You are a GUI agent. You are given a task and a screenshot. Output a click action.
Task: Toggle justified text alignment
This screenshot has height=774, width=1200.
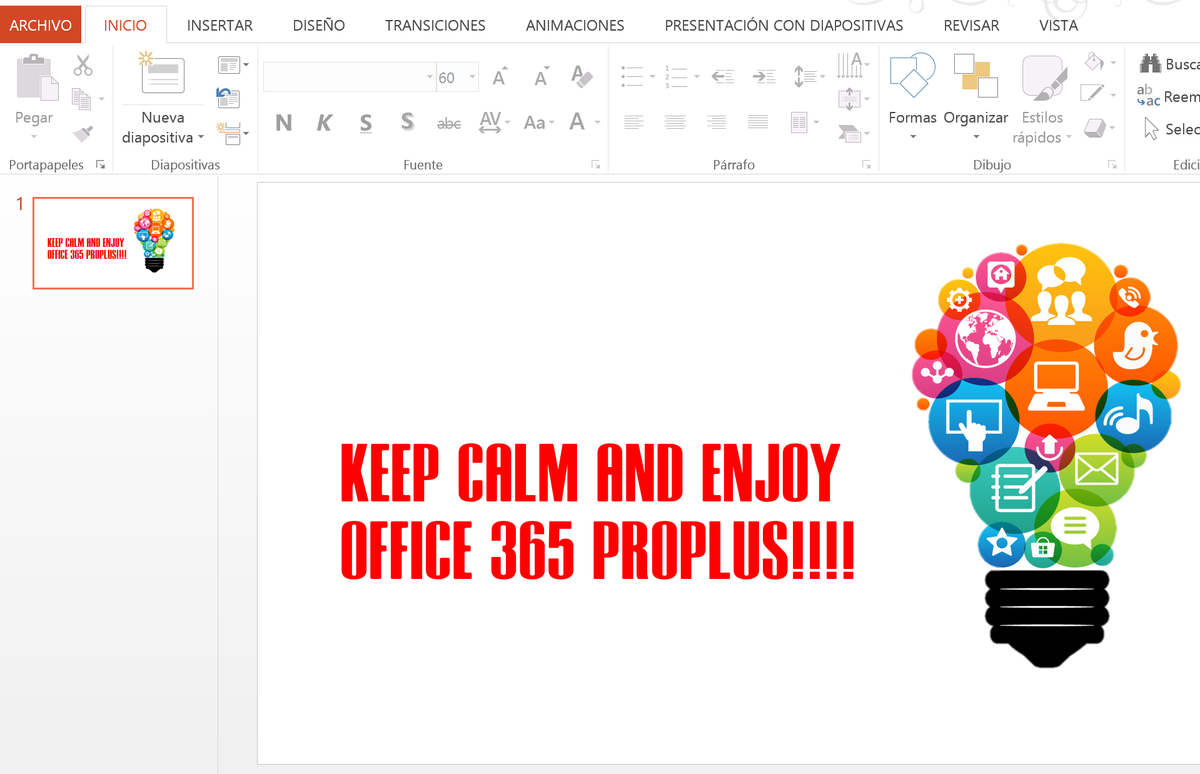pyautogui.click(x=758, y=123)
